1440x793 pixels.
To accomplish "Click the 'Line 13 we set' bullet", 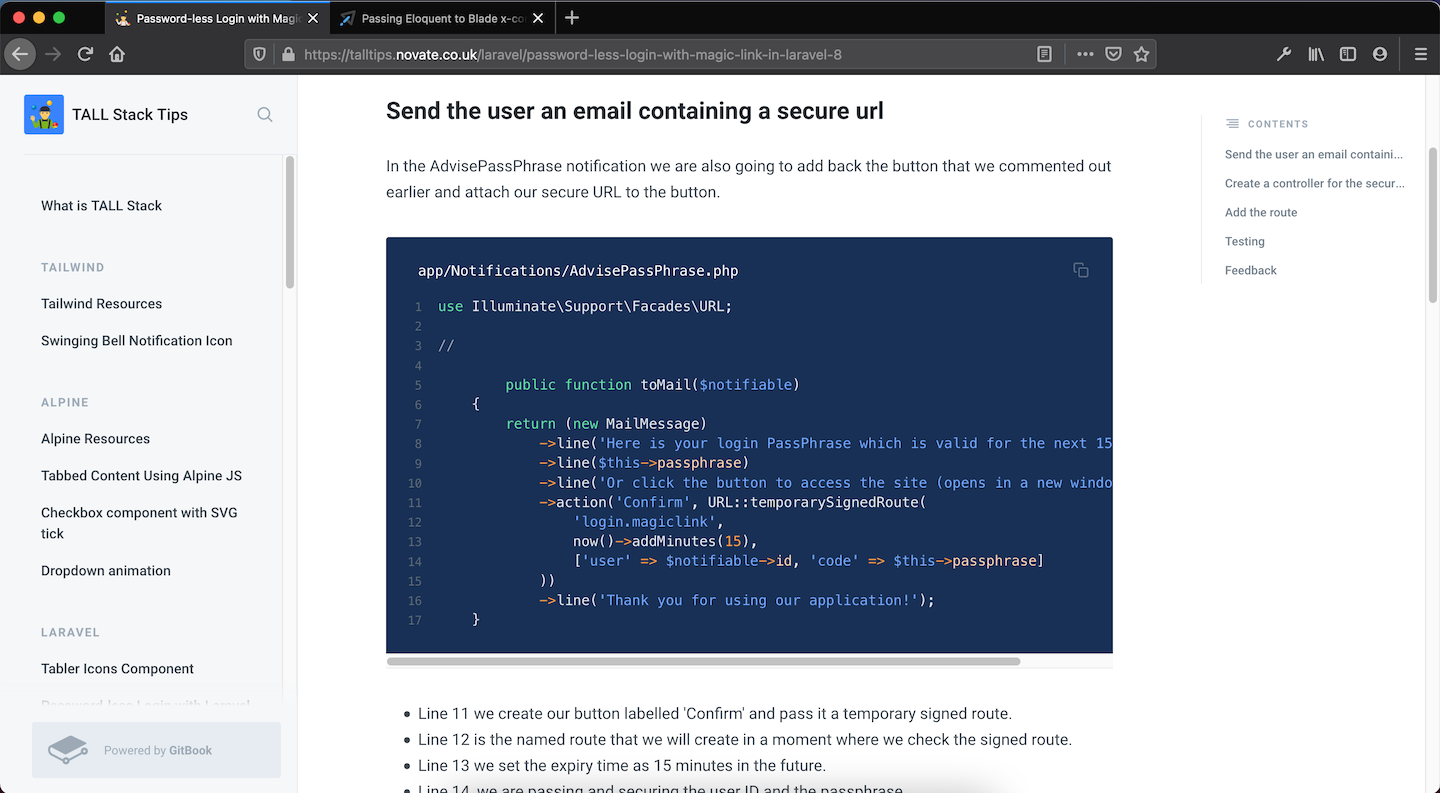I will [622, 766].
